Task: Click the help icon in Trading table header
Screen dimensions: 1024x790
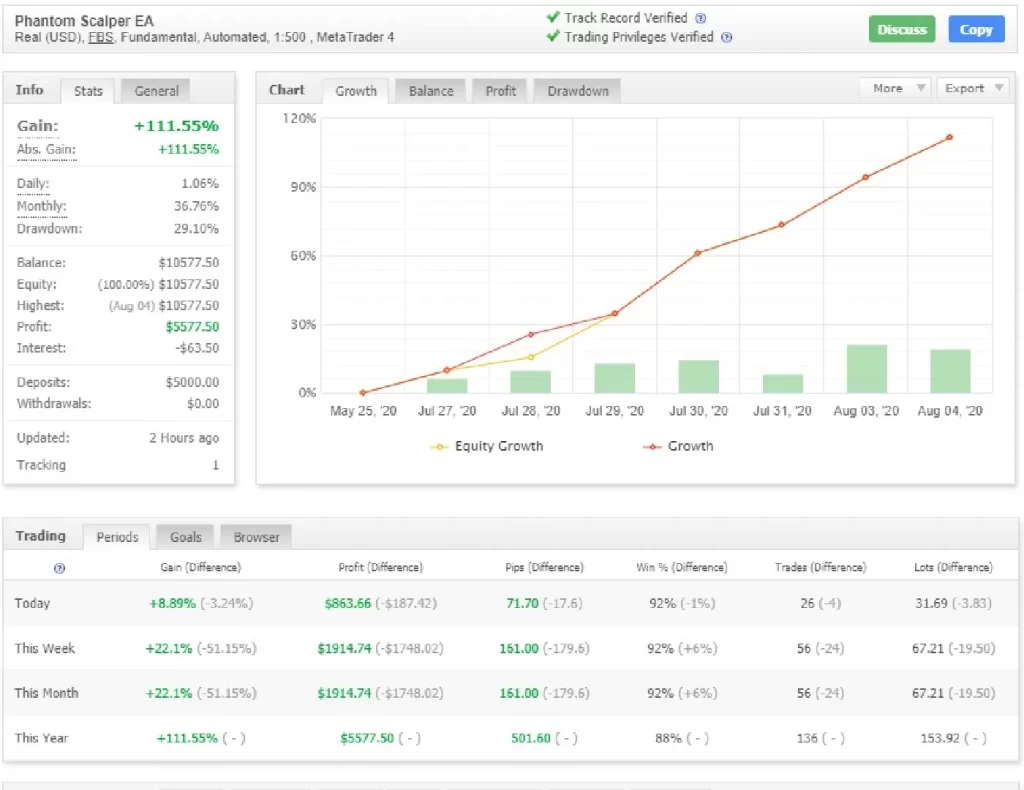Action: coord(59,568)
